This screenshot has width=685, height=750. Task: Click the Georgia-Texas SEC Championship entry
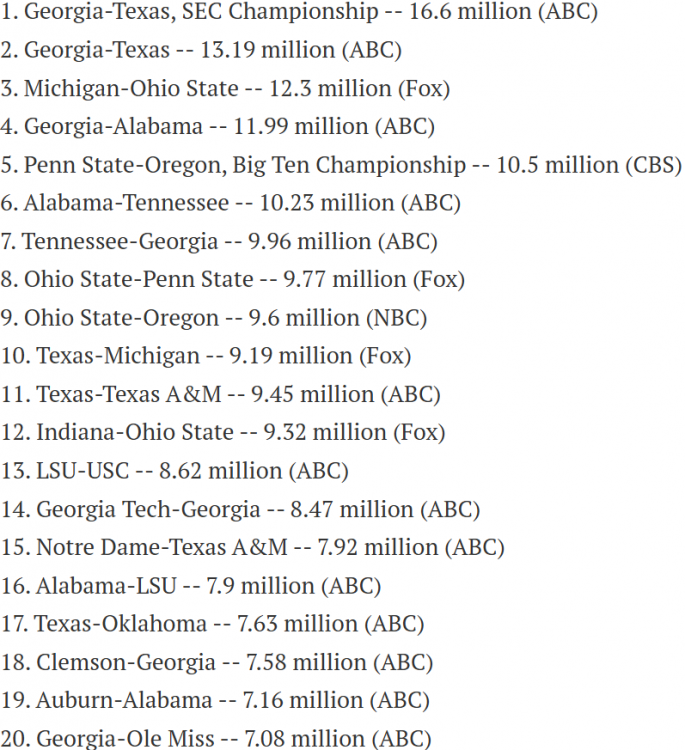pos(299,12)
